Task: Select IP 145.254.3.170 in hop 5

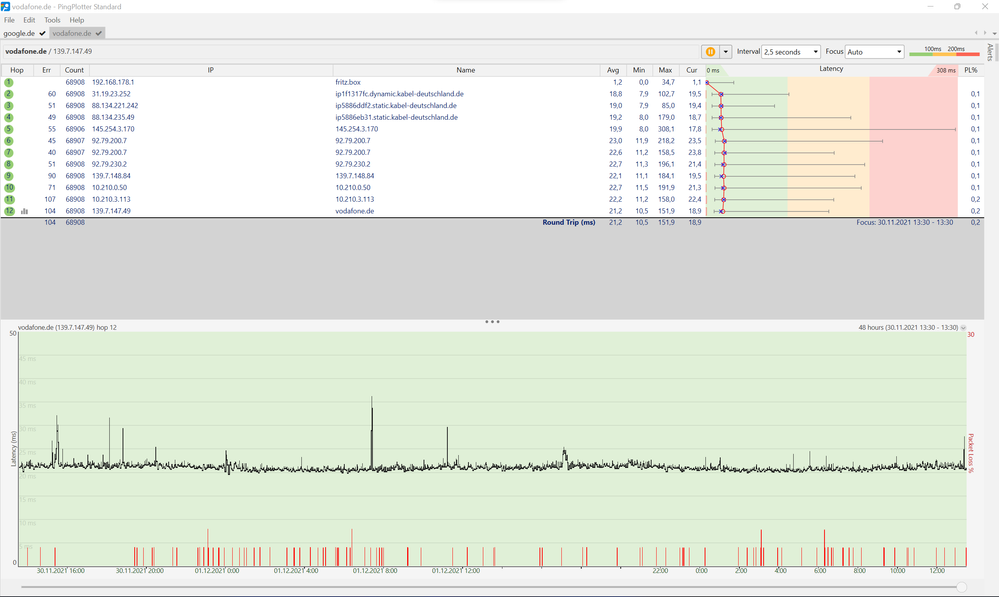Action: [113, 129]
